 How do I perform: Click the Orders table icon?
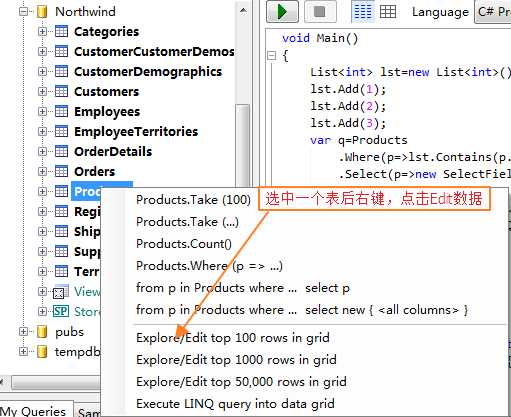[61, 171]
